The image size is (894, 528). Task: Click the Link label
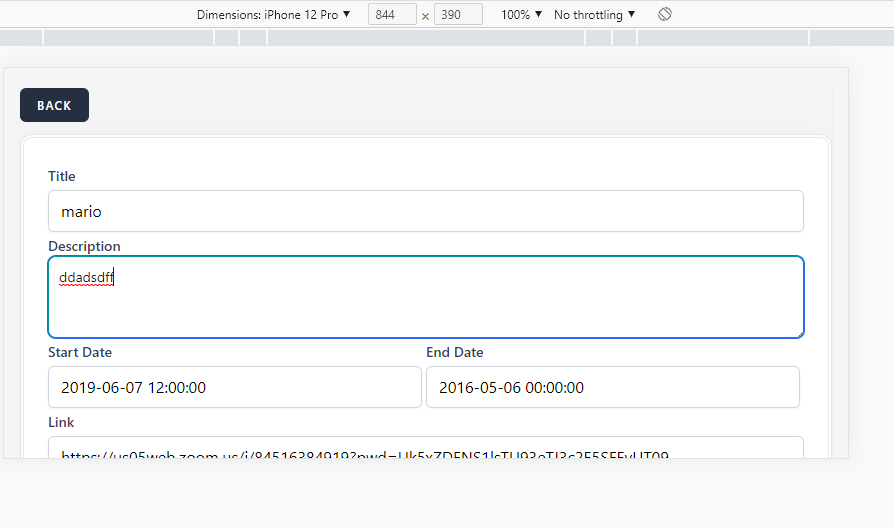(x=61, y=422)
